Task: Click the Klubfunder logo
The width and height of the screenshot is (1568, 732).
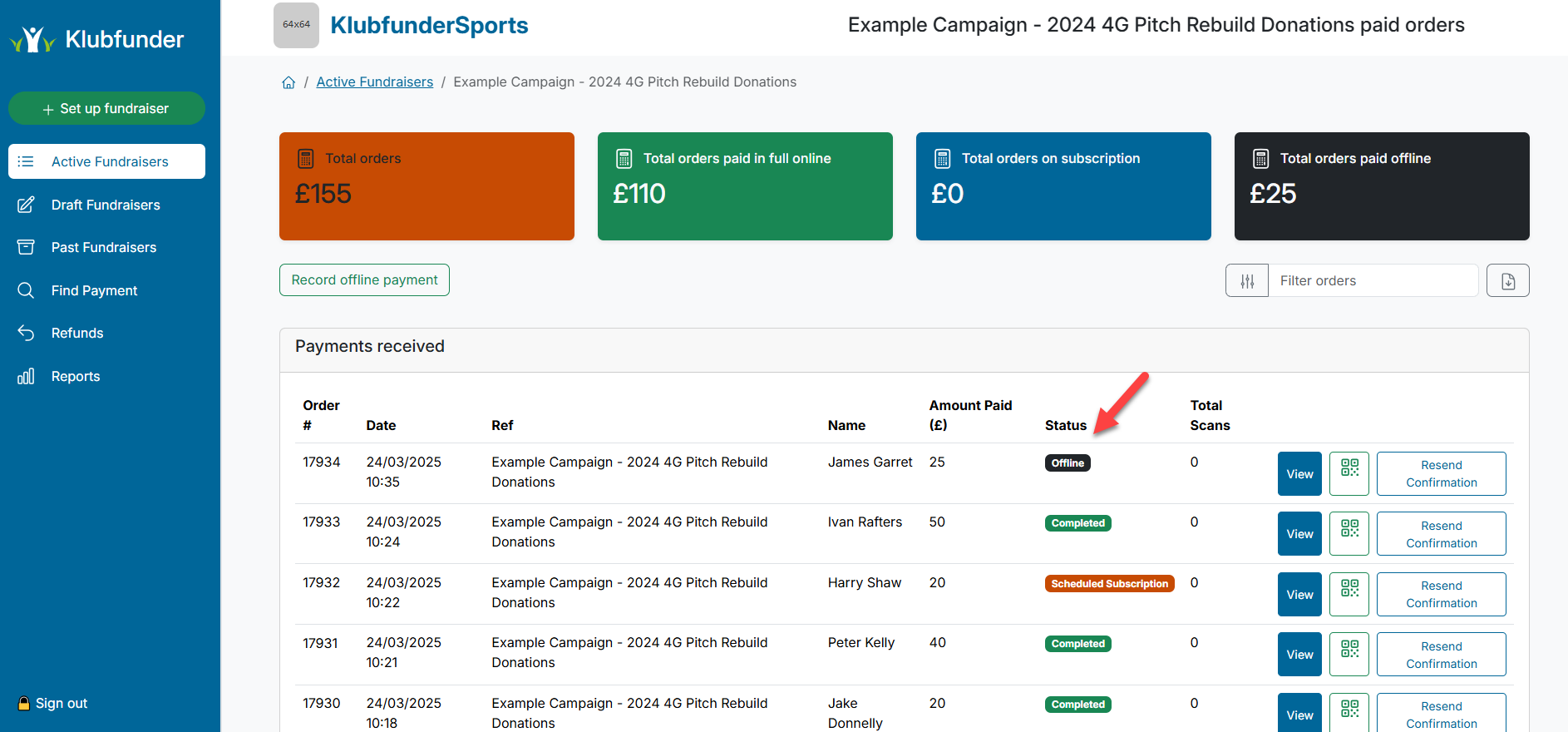Action: 97,39
